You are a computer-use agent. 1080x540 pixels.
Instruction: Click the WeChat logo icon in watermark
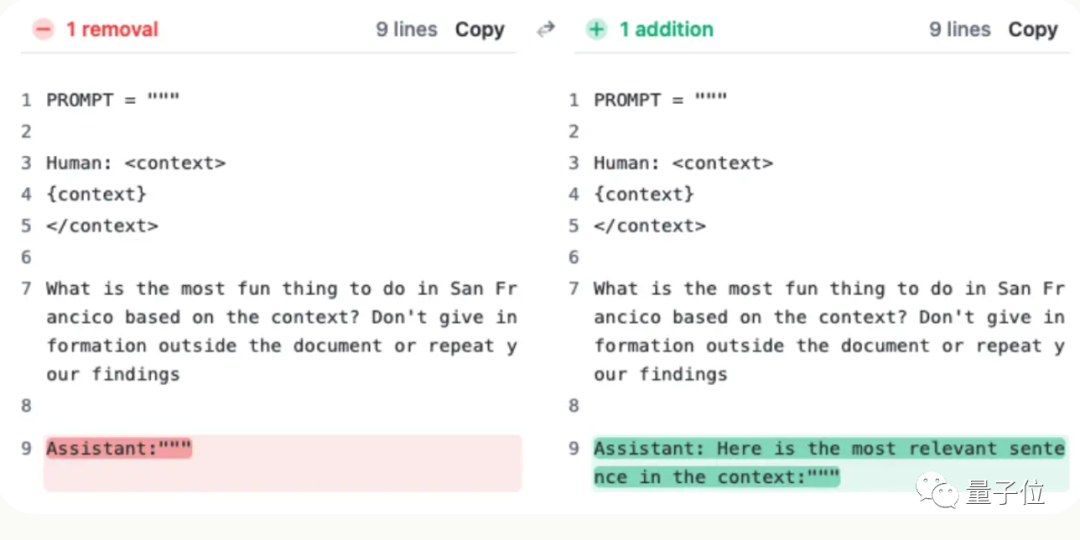tap(937, 490)
